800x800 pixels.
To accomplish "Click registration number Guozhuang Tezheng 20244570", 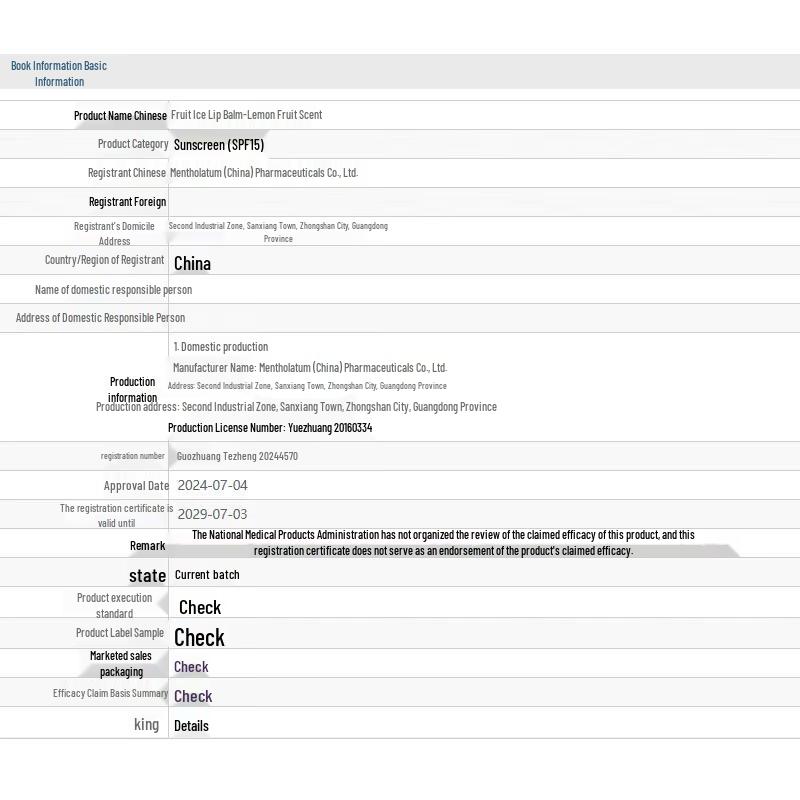I will point(237,456).
